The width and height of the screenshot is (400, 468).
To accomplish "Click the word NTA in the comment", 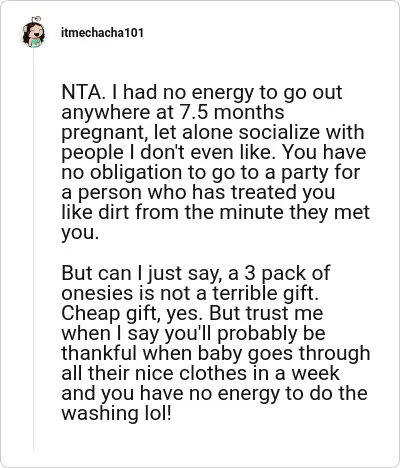I will pyautogui.click(x=82, y=92).
